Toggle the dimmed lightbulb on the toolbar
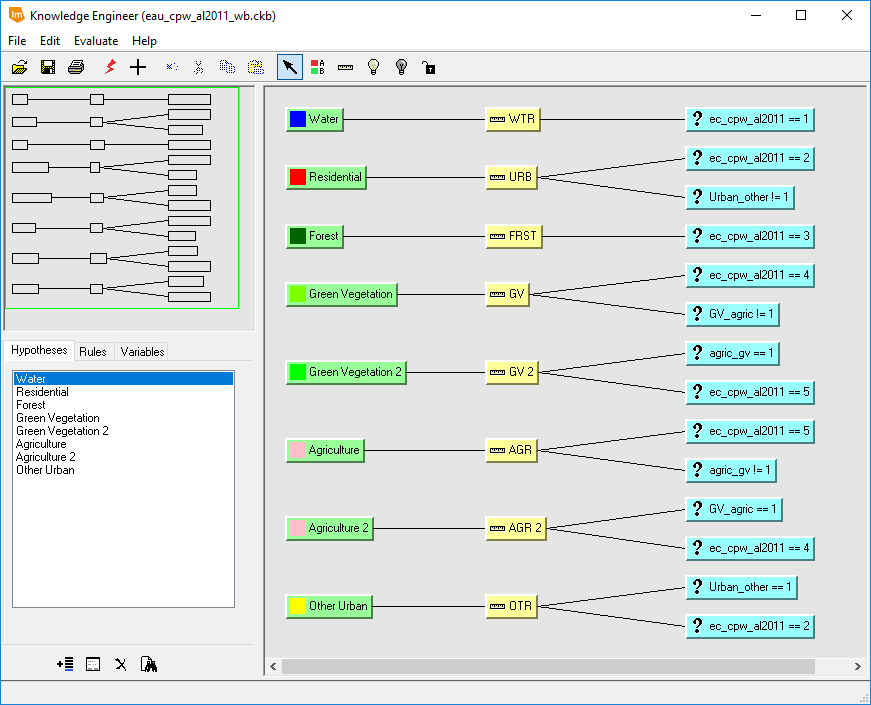The image size is (871, 705). pyautogui.click(x=400, y=67)
